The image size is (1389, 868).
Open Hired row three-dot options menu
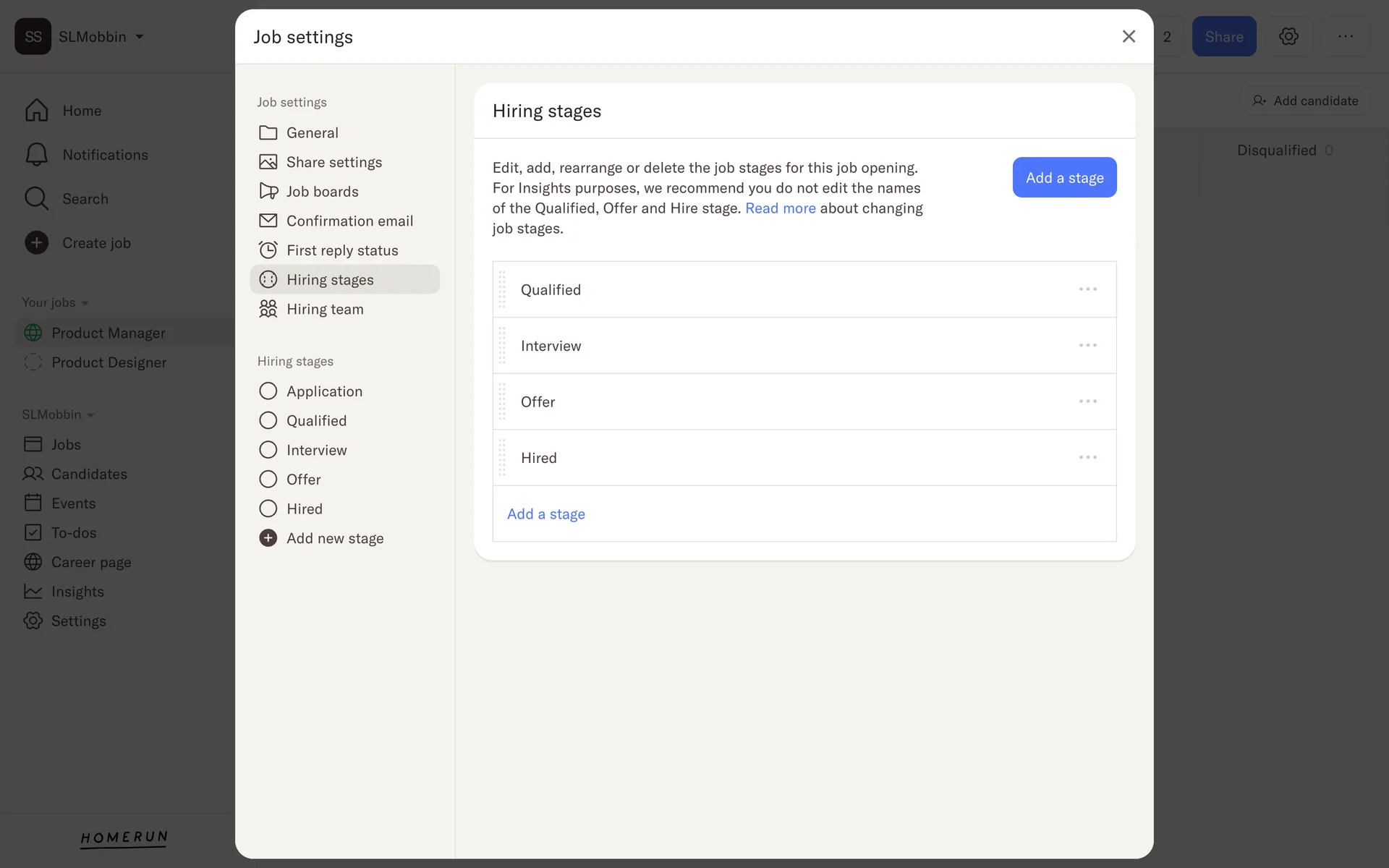pos(1087,457)
